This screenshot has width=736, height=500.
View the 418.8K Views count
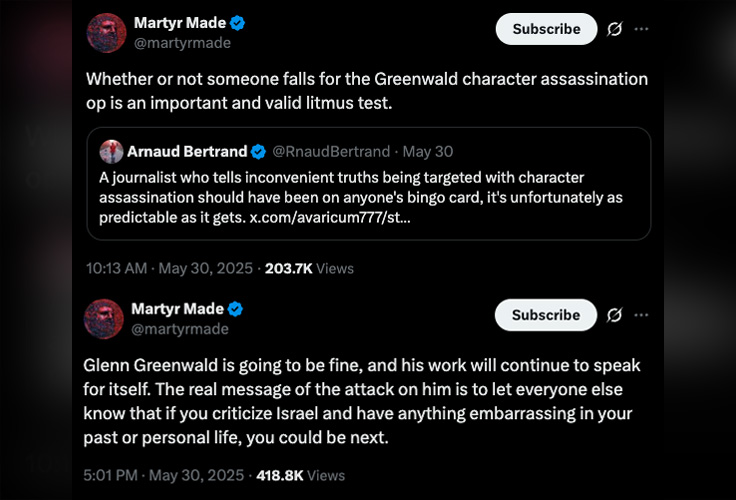[x=300, y=475]
